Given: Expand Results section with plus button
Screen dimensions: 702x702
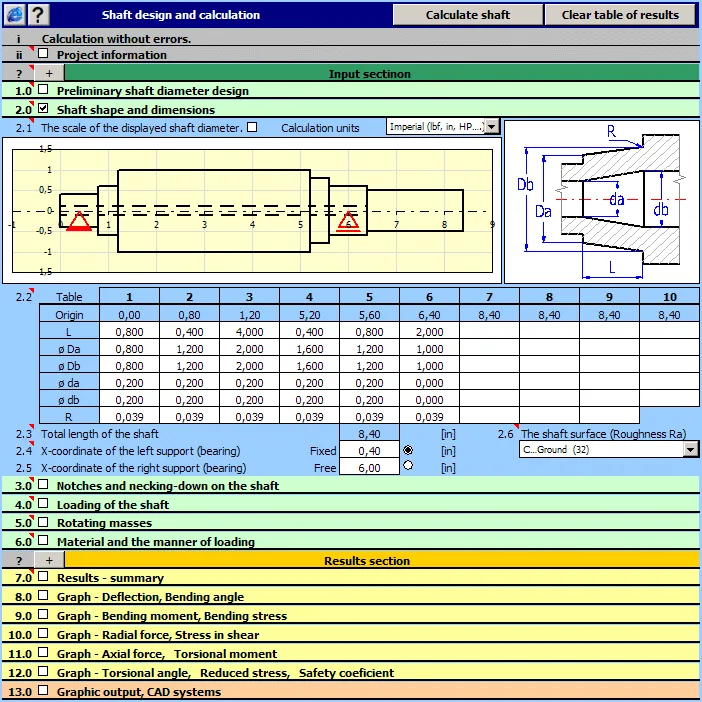Looking at the screenshot, I should point(49,560).
